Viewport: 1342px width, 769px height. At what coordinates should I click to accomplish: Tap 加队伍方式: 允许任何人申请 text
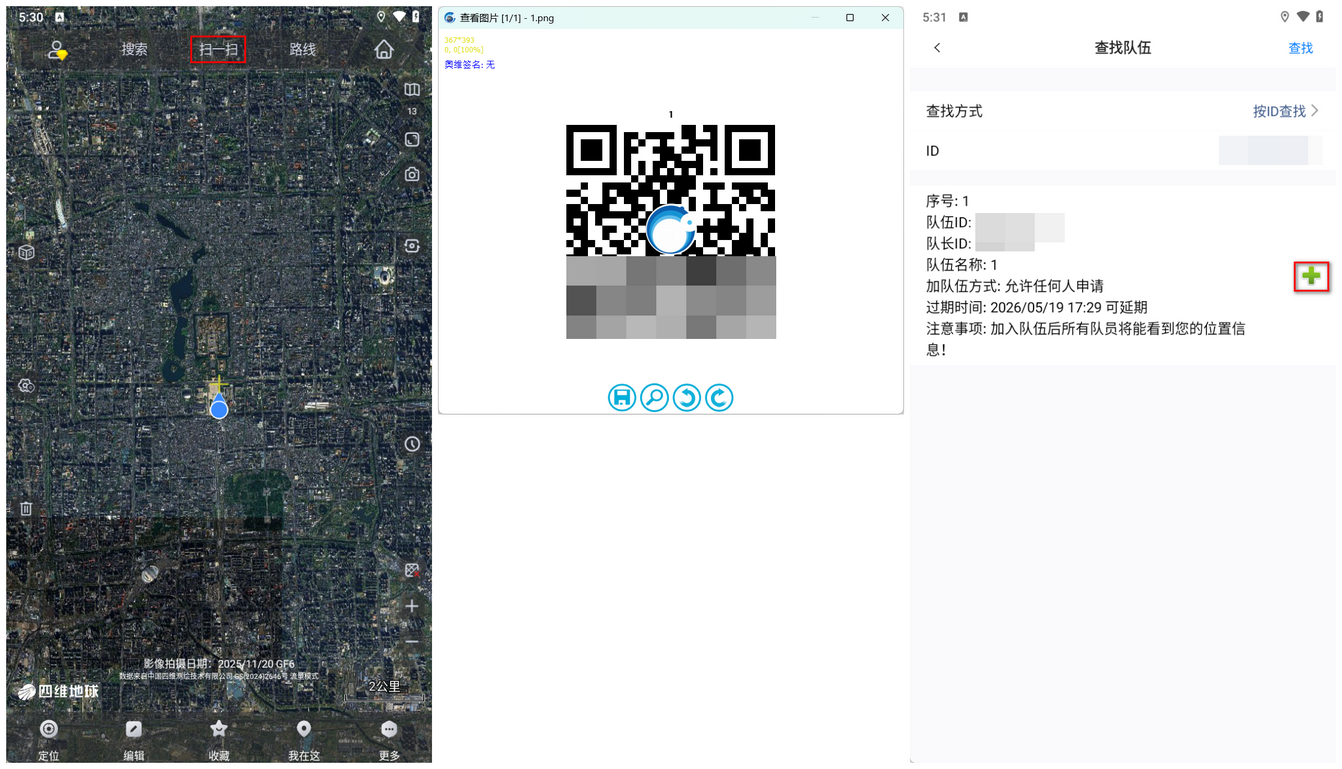click(1015, 286)
